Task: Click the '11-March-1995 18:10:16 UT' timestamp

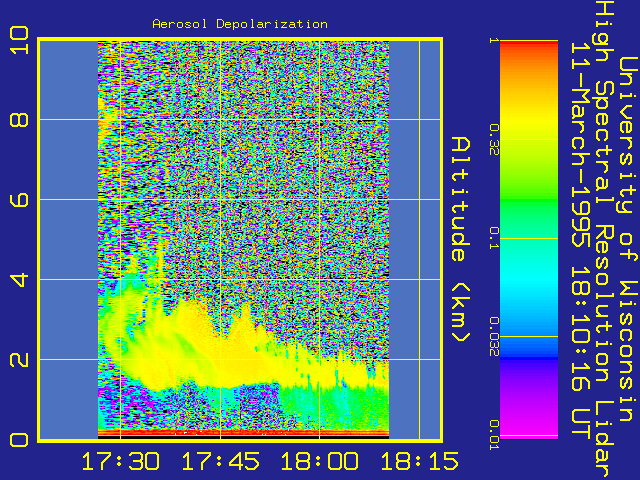Action: click(581, 241)
